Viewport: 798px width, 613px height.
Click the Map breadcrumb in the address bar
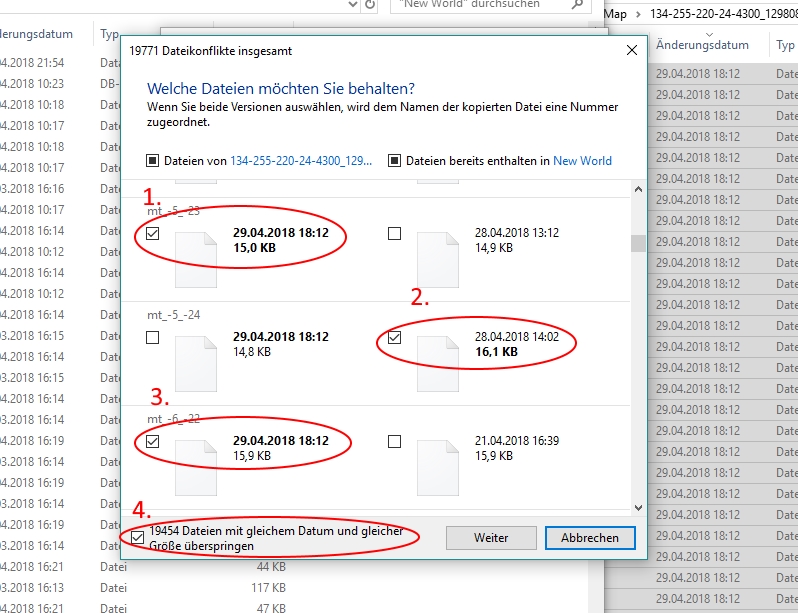[616, 14]
